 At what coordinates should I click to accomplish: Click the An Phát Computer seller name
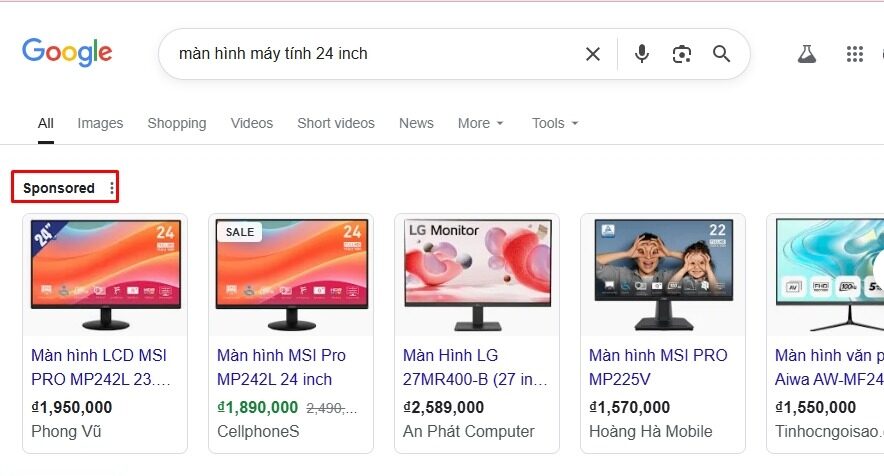click(468, 431)
